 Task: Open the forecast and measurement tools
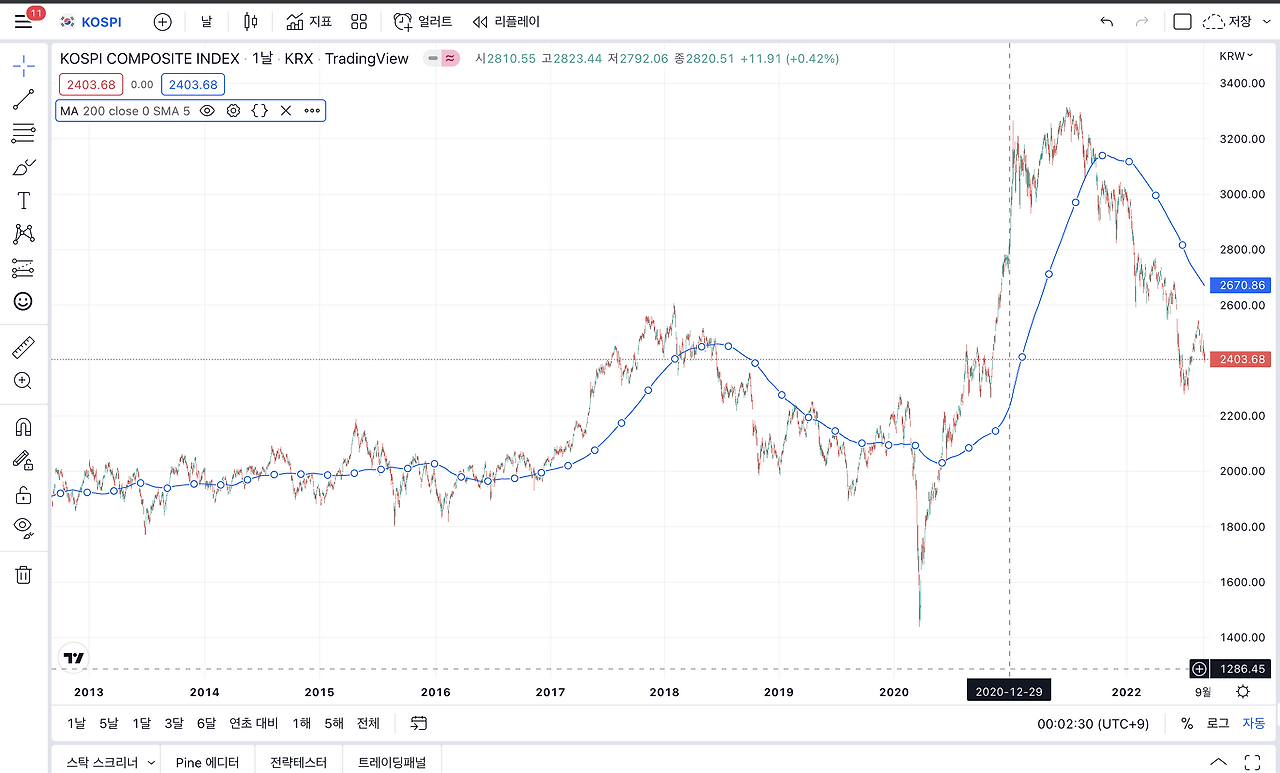click(x=24, y=268)
